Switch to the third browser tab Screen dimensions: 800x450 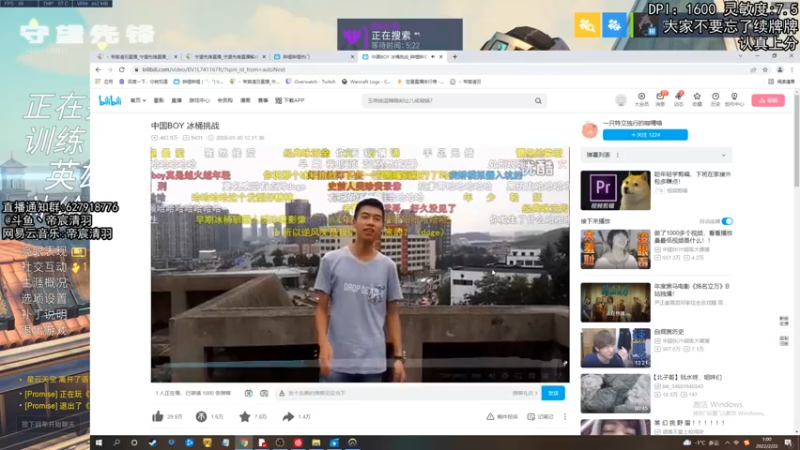(x=313, y=57)
